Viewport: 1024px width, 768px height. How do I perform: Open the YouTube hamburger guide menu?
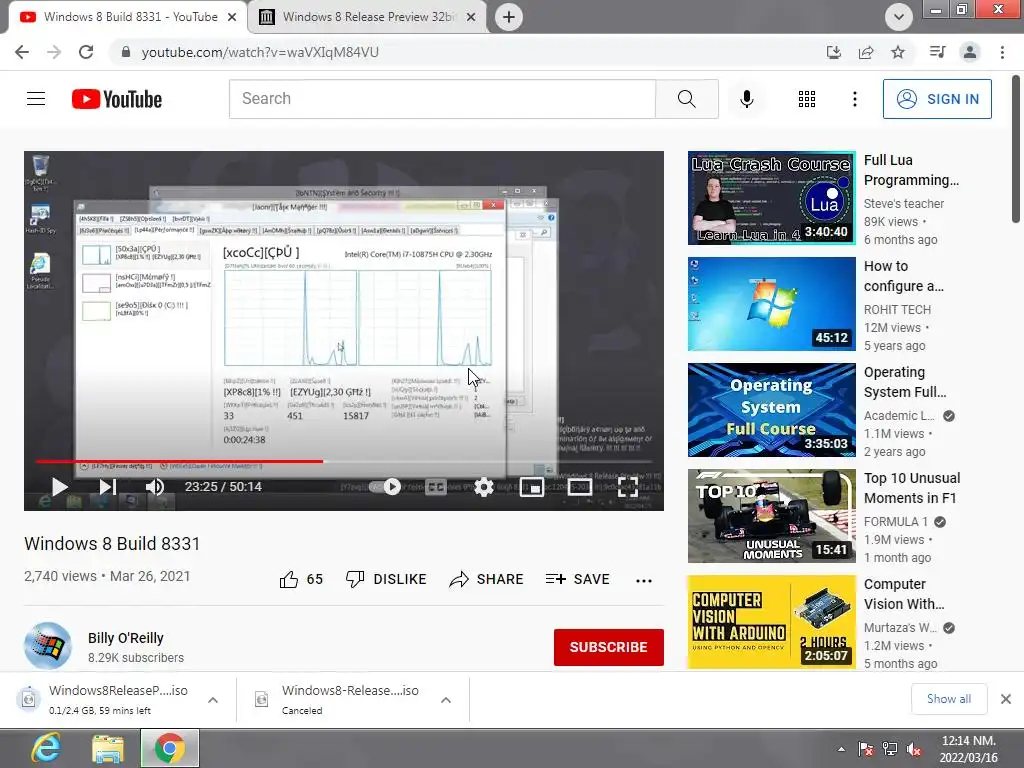36,99
